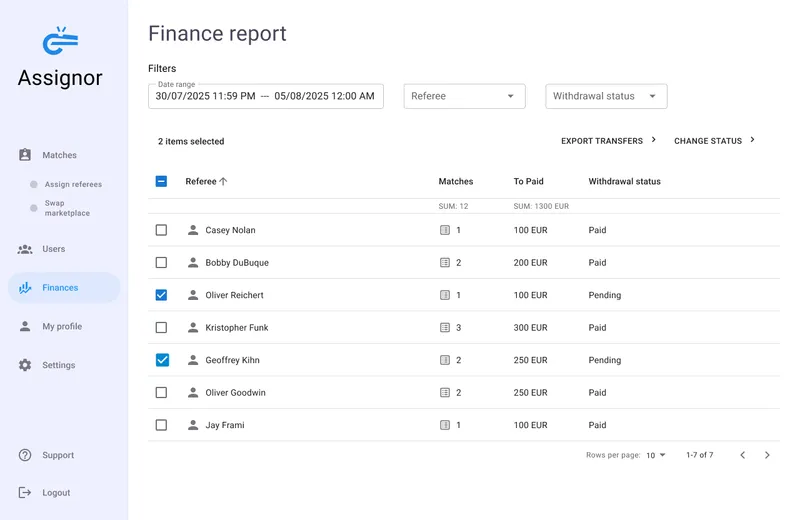The width and height of the screenshot is (800, 520).
Task: Open My profile in the sidebar
Action: [x=62, y=327]
